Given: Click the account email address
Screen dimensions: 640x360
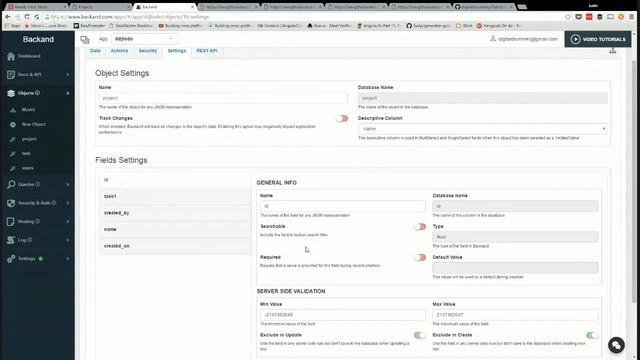Looking at the screenshot, I should [528, 39].
